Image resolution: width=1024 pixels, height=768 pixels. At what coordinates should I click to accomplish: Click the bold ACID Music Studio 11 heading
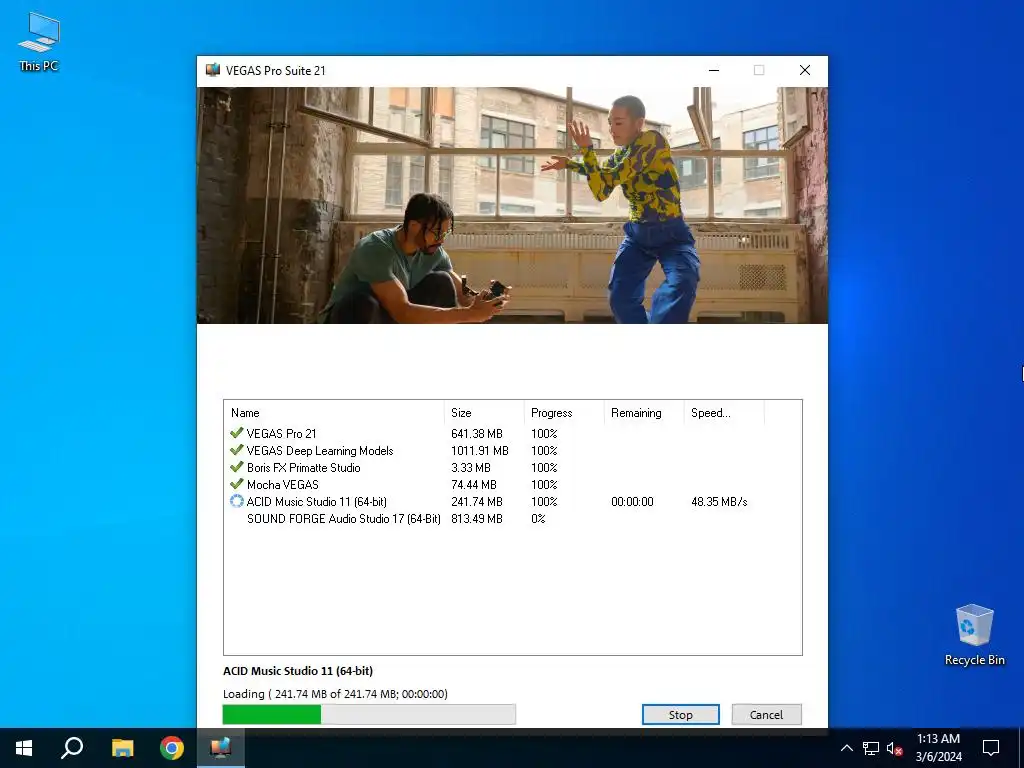pos(298,671)
